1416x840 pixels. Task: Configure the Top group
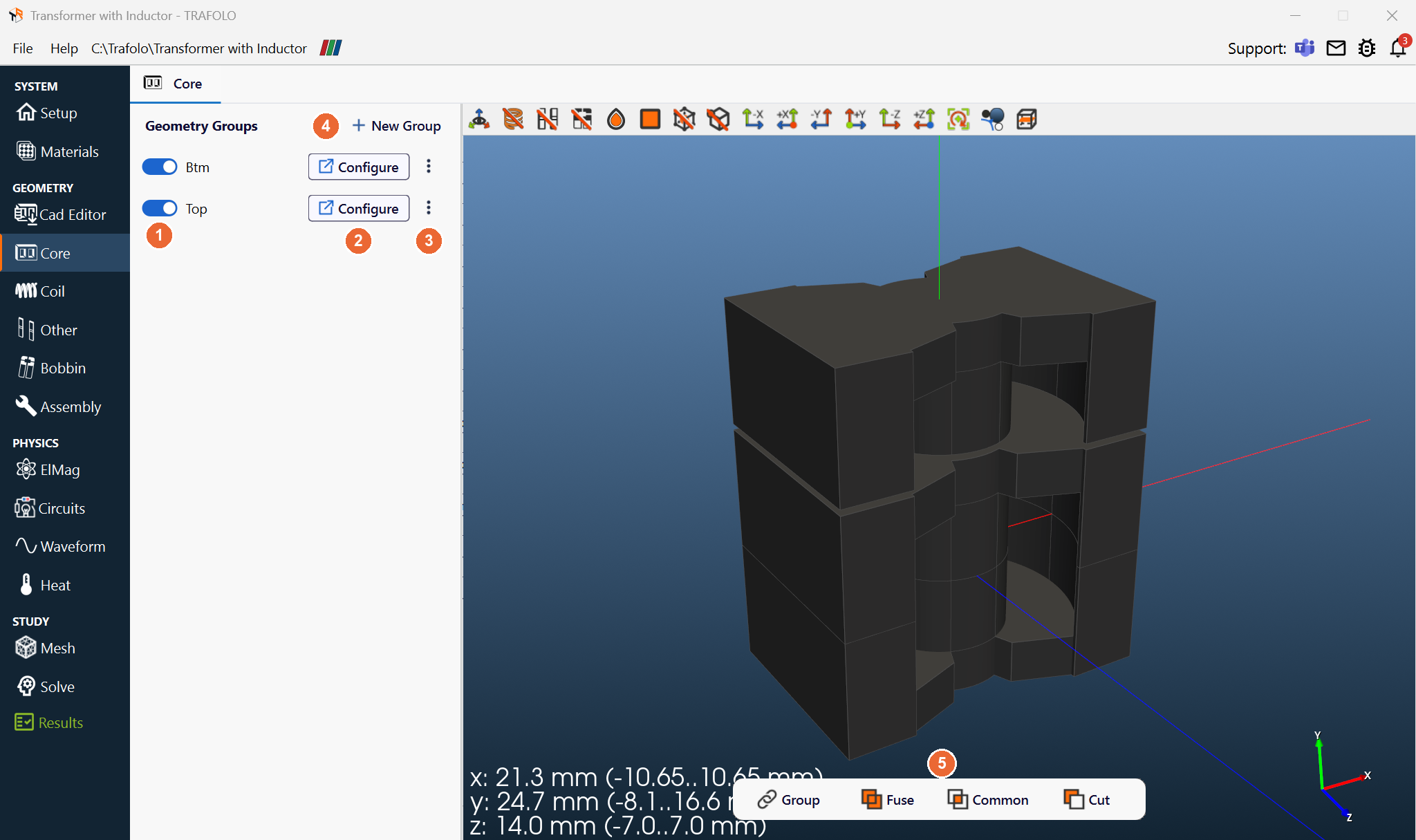point(359,208)
